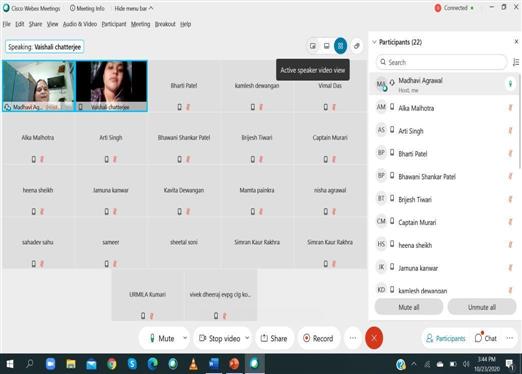Click the muted mic icon on Bharti Patel tile
Viewport: 522px width, 374px height.
188,107
